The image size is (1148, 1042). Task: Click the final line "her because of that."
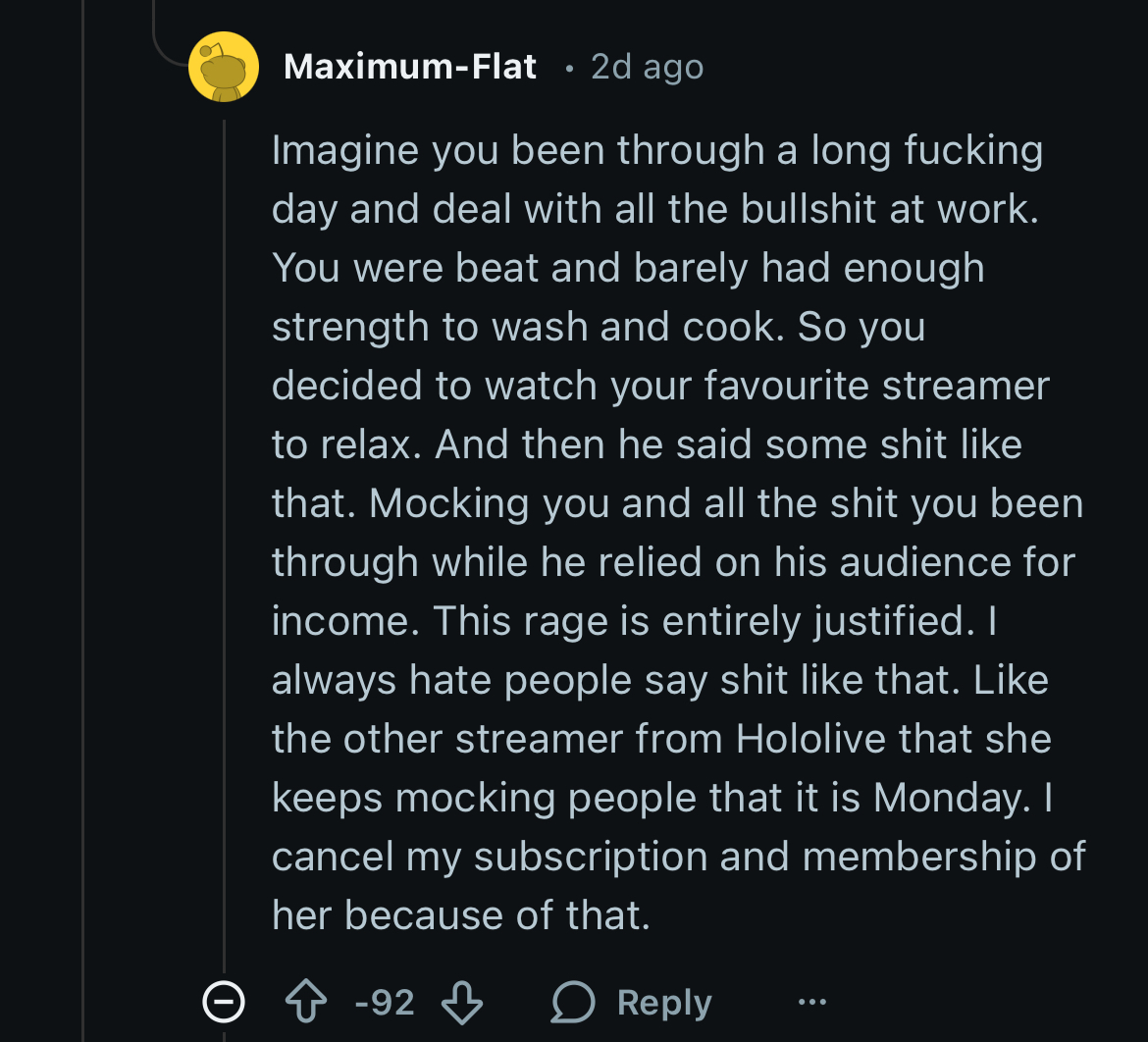pyautogui.click(x=461, y=915)
